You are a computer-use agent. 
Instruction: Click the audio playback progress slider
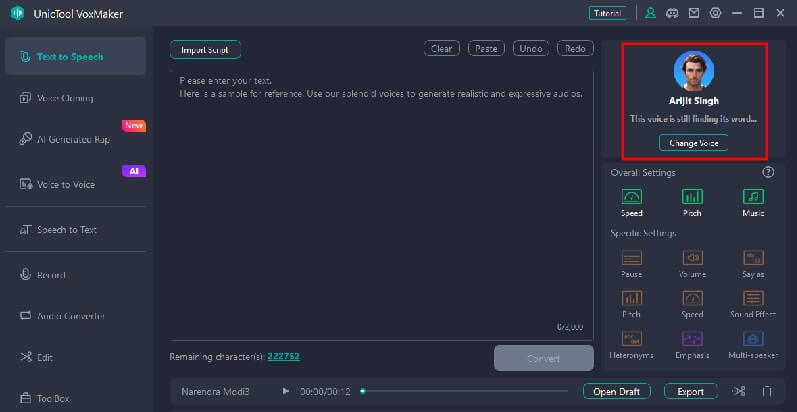point(465,392)
